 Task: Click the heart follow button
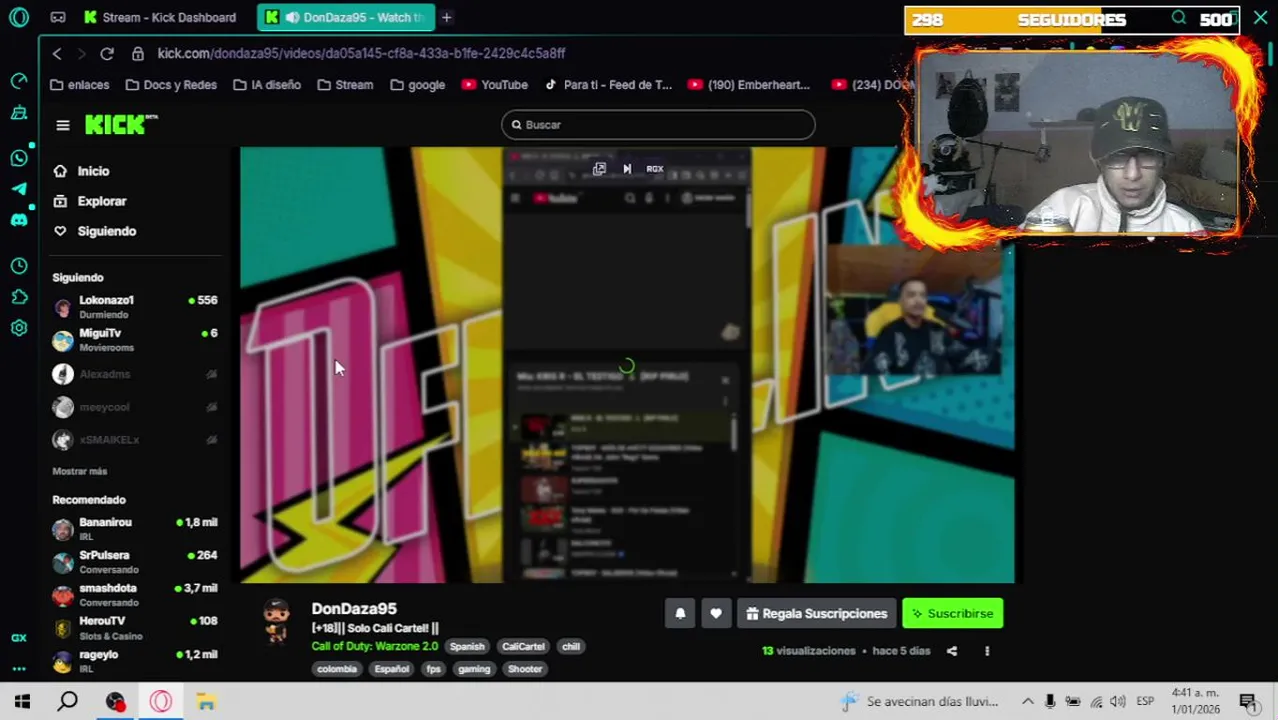click(x=716, y=613)
